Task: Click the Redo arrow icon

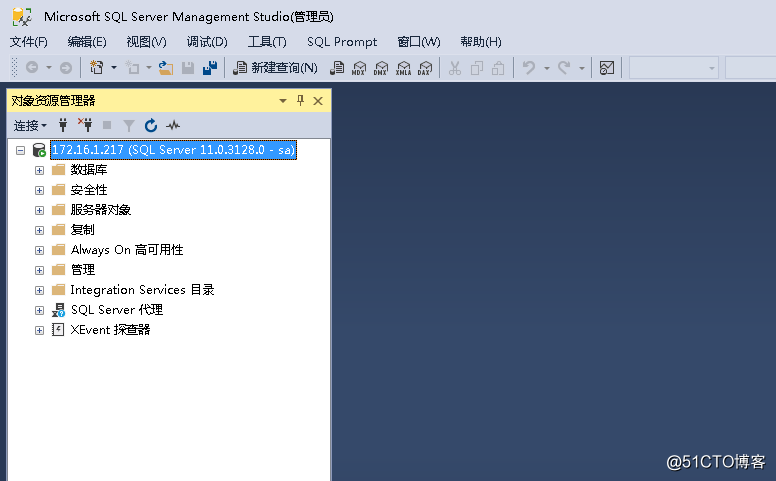Action: pyautogui.click(x=564, y=67)
